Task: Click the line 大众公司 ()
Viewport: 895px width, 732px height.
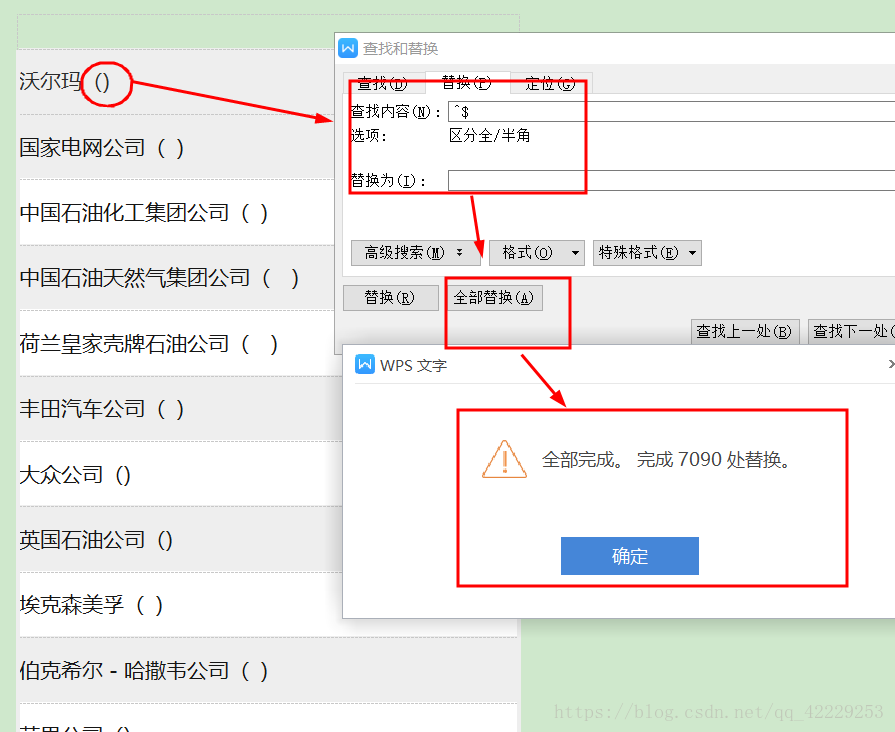Action: (x=75, y=474)
